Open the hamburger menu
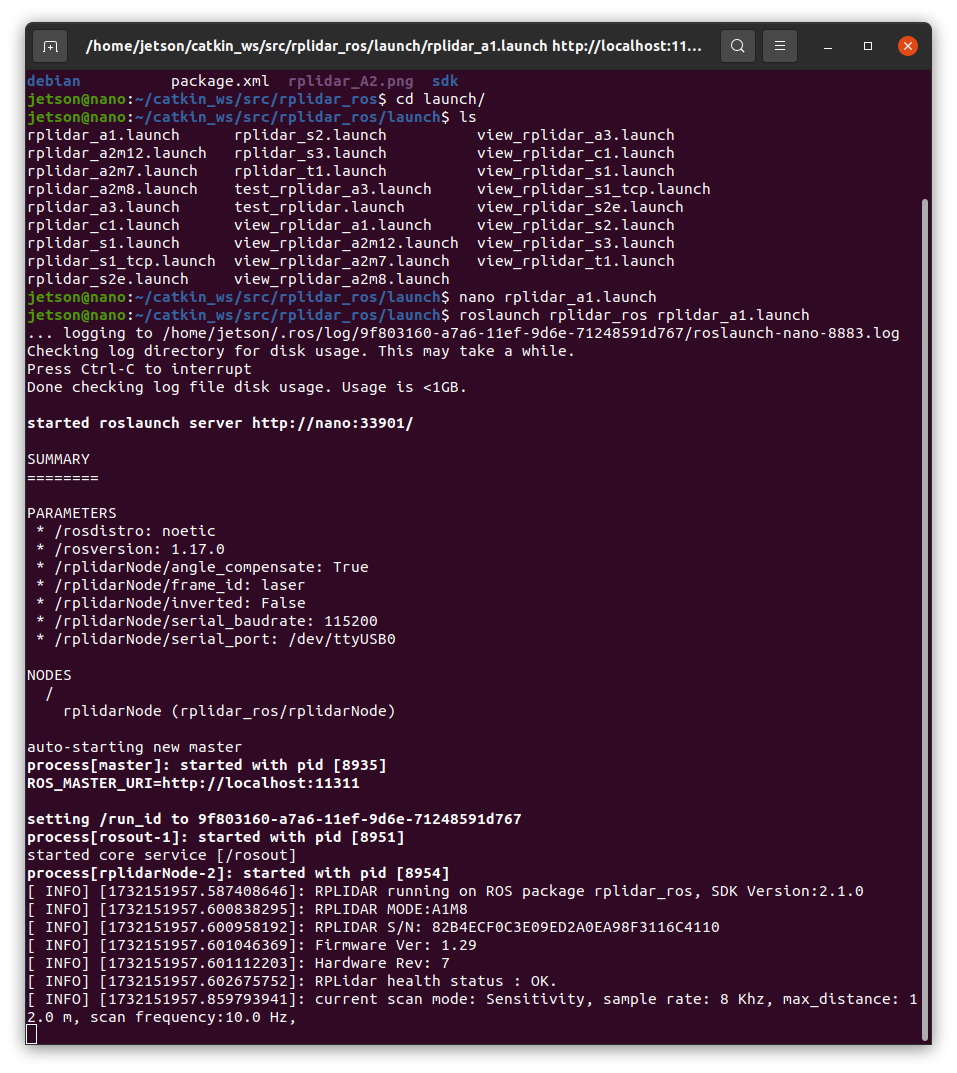Image resolution: width=957 pixels, height=1073 pixels. pos(779,46)
